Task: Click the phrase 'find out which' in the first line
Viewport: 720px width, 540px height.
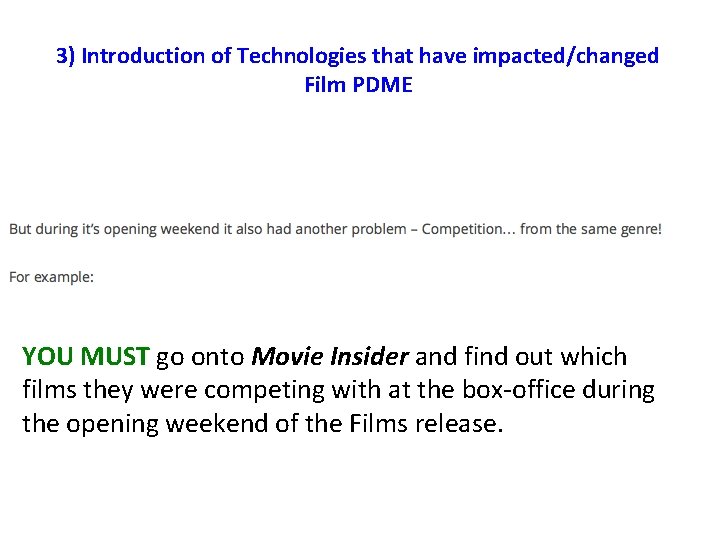Action: 549,357
